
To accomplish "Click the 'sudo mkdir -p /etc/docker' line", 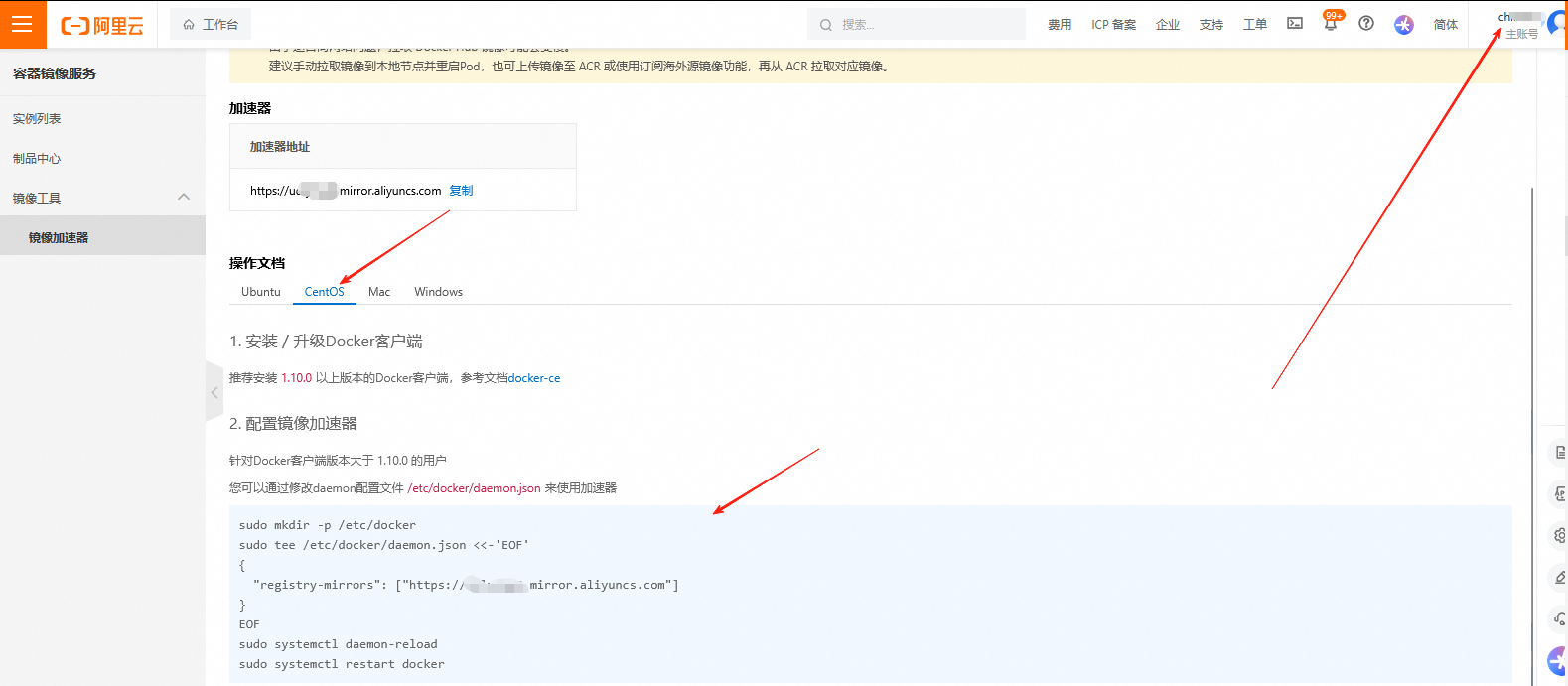I will [x=328, y=525].
